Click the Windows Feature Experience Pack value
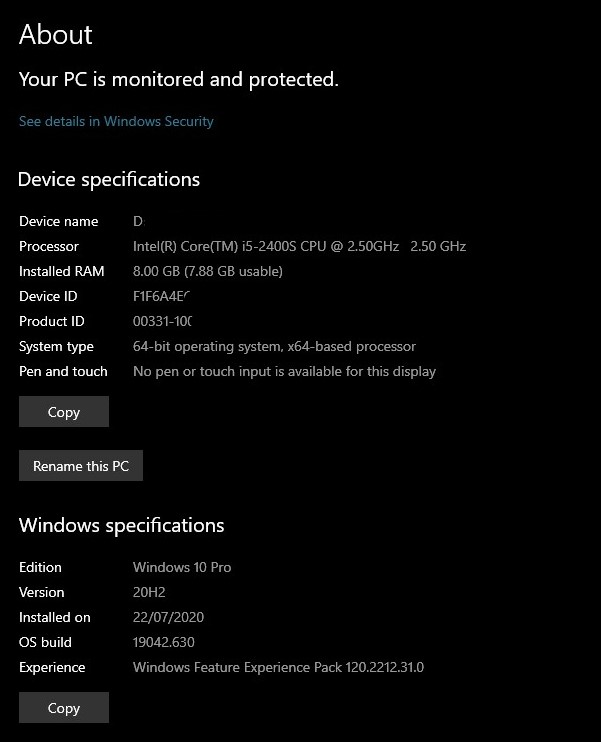Viewport: 601px width, 742px height. [278, 667]
